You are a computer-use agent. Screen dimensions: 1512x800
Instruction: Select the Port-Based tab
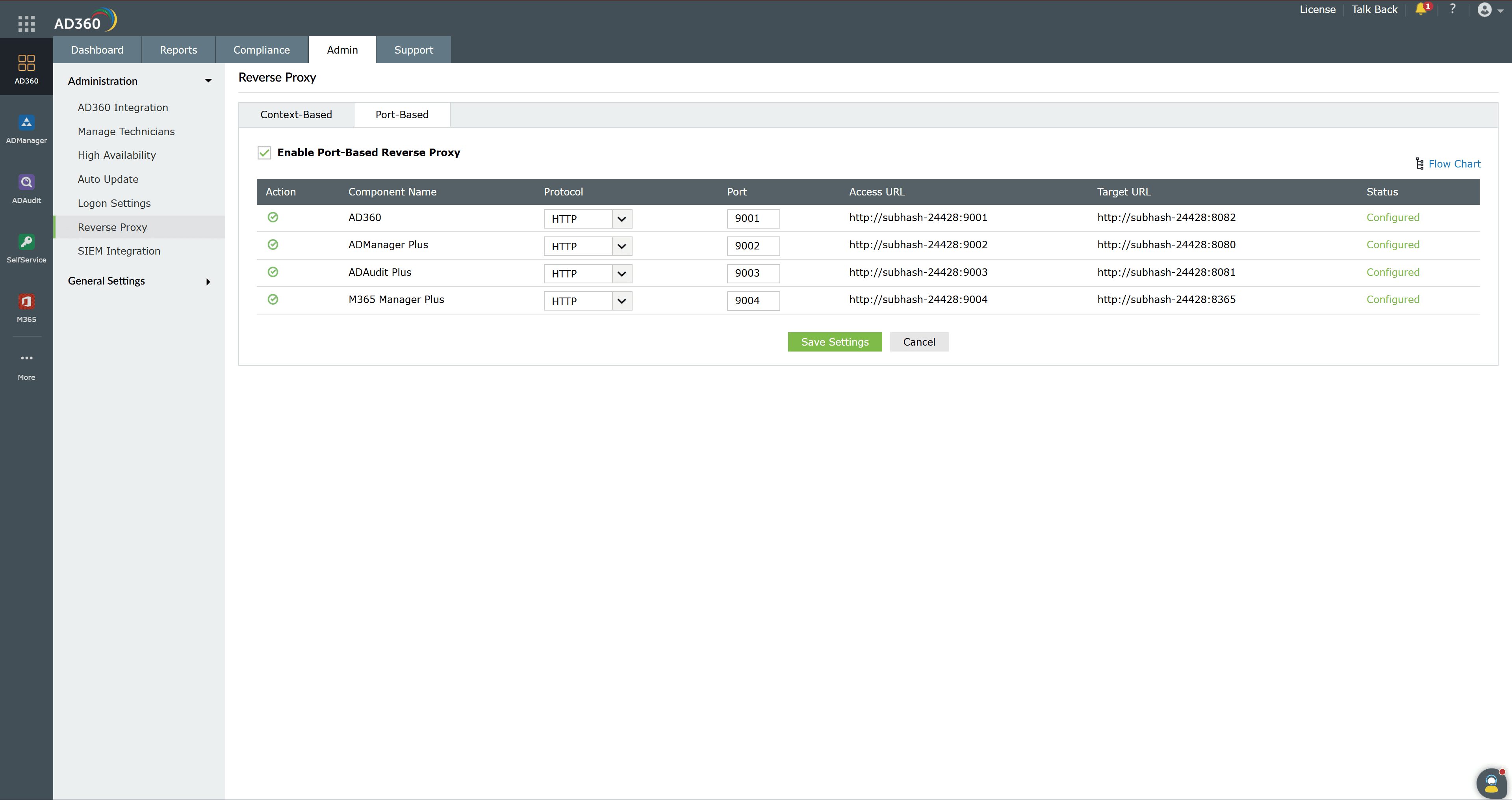(402, 115)
